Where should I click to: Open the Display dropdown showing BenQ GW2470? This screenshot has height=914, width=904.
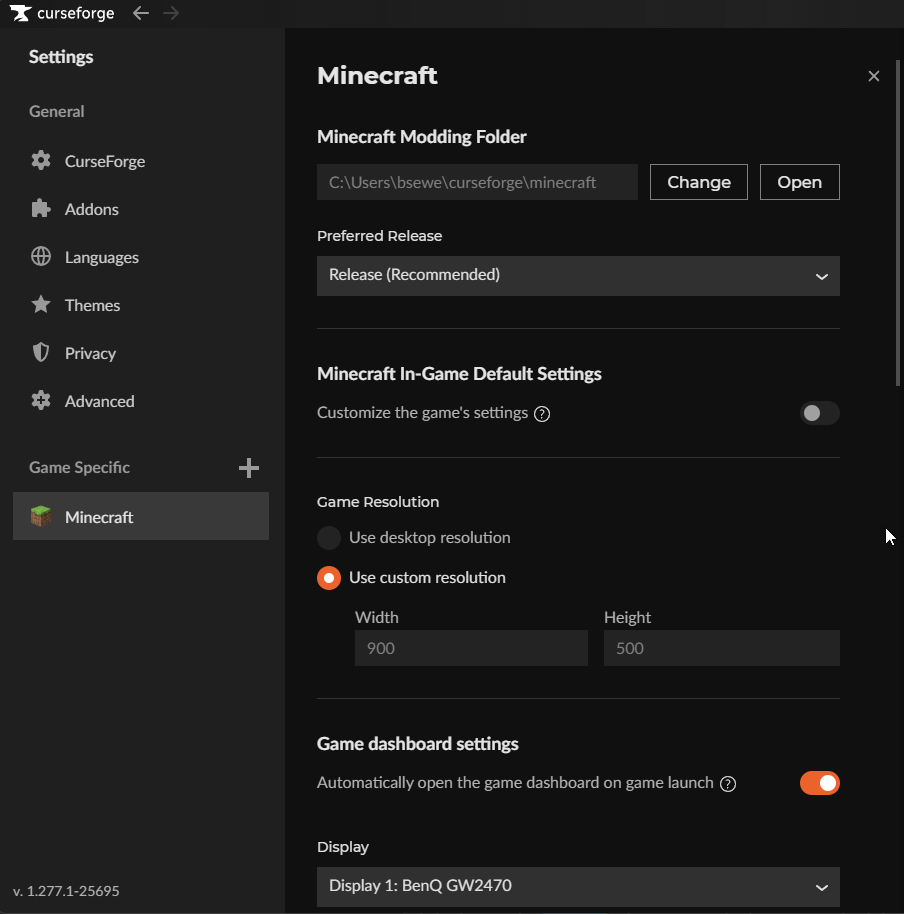tap(578, 887)
